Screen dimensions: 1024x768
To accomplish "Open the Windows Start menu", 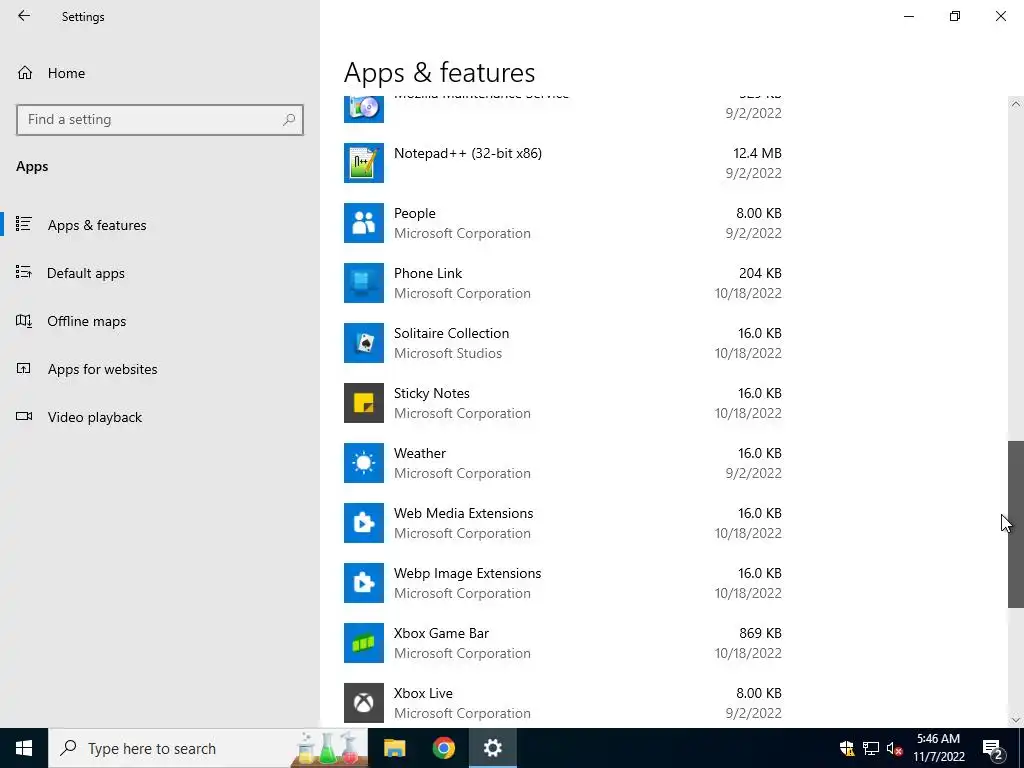I will point(24,748).
